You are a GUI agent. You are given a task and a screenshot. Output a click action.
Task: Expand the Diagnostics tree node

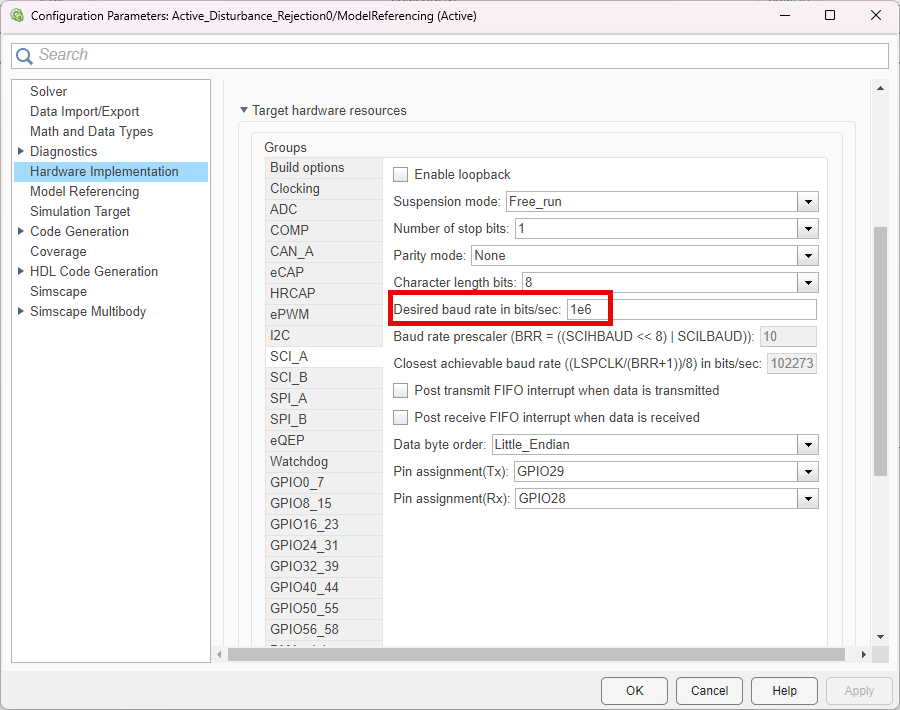tap(21, 152)
